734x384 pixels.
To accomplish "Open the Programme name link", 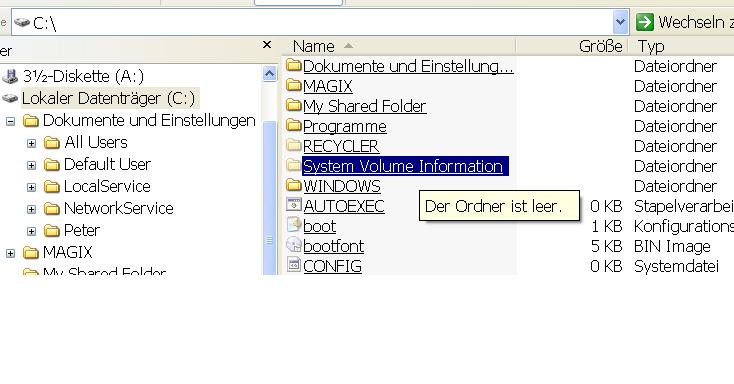I will pyautogui.click(x=345, y=126).
